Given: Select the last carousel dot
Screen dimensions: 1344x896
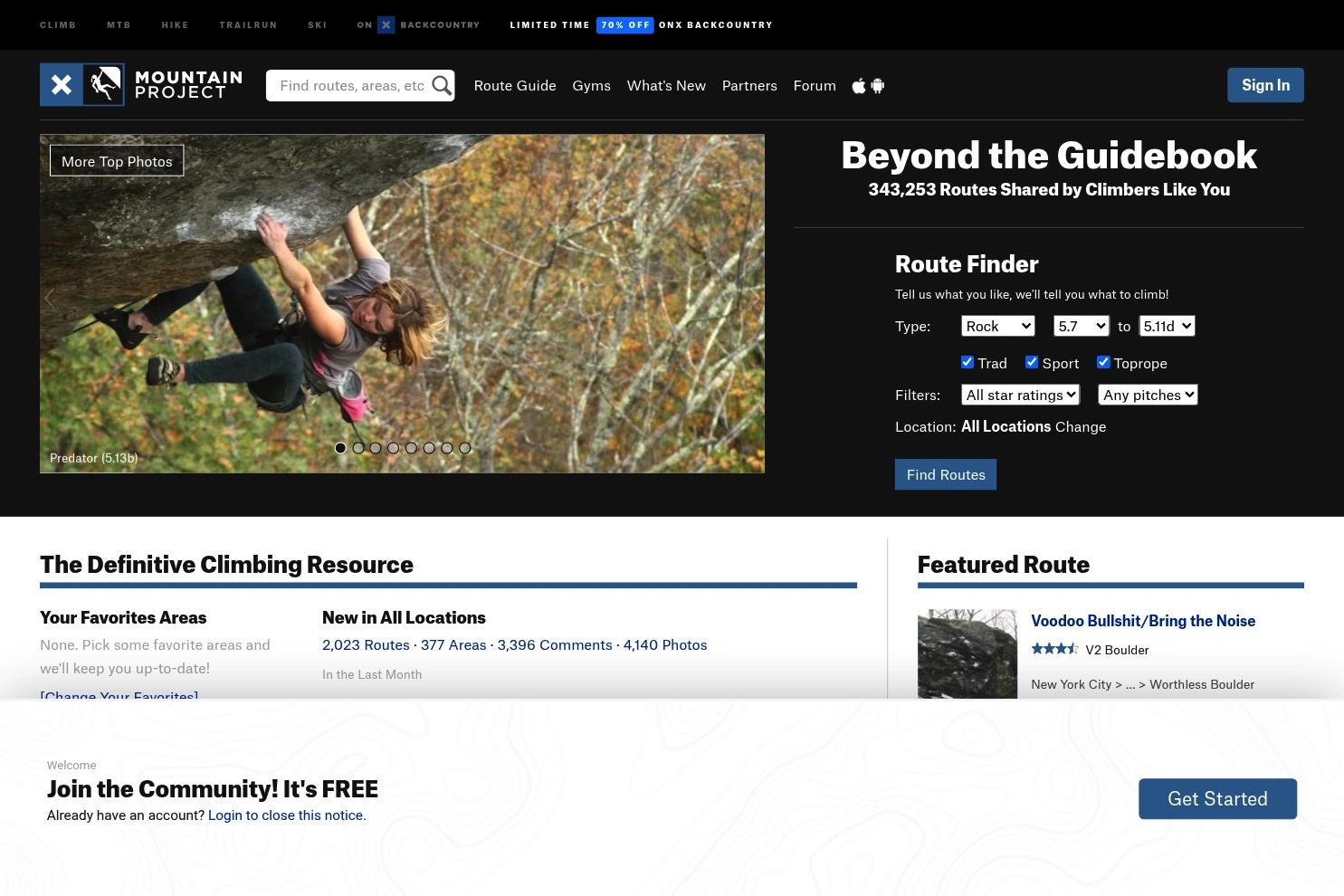Looking at the screenshot, I should click(465, 448).
